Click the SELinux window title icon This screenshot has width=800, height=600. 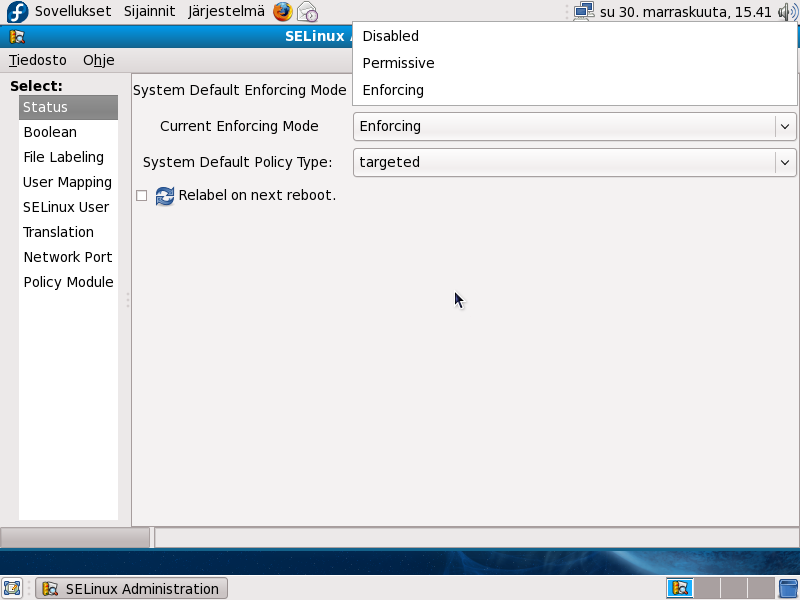pos(17,37)
